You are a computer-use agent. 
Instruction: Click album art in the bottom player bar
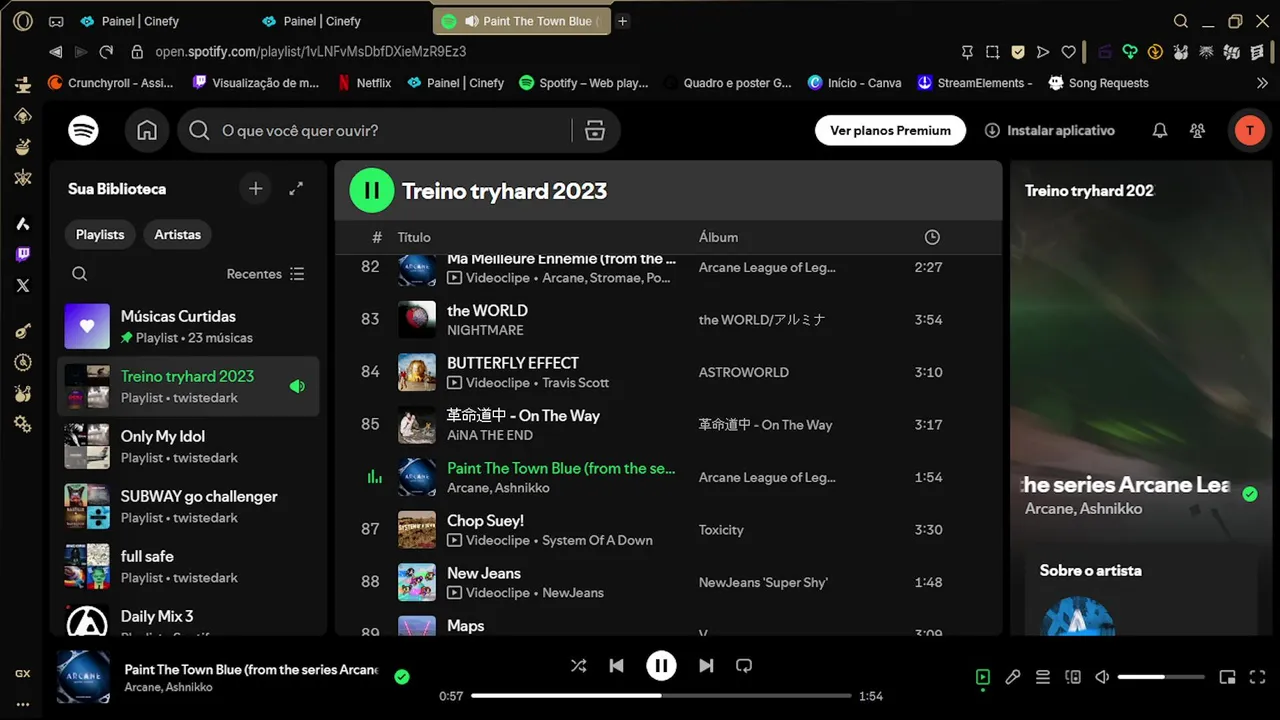click(x=83, y=677)
